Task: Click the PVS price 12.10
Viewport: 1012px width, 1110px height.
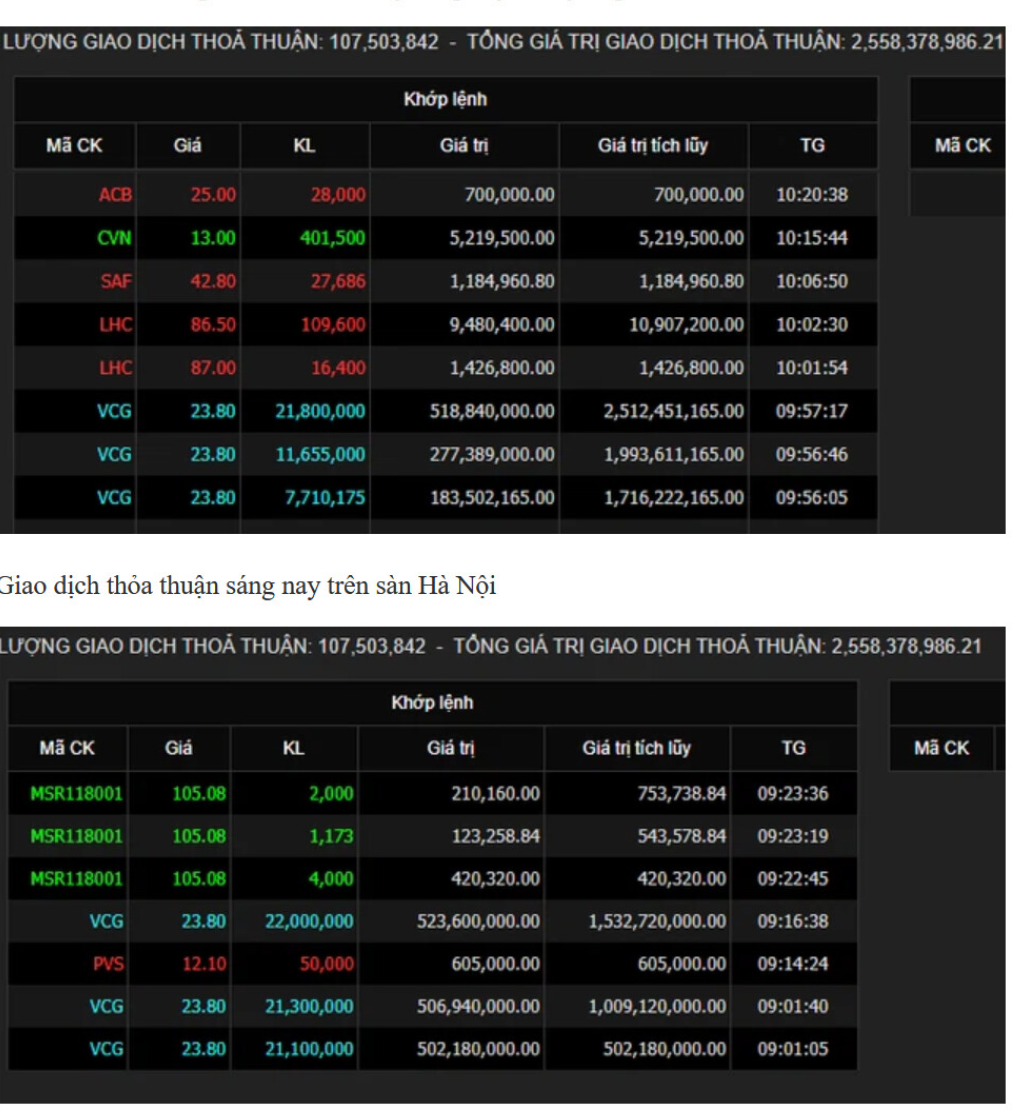Action: [x=205, y=963]
